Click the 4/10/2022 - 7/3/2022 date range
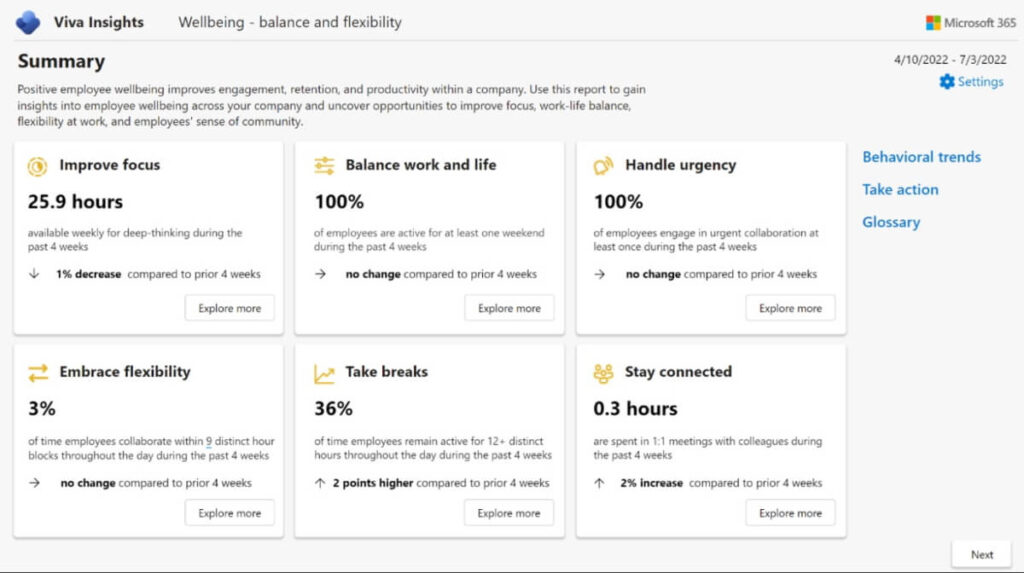 [948, 61]
